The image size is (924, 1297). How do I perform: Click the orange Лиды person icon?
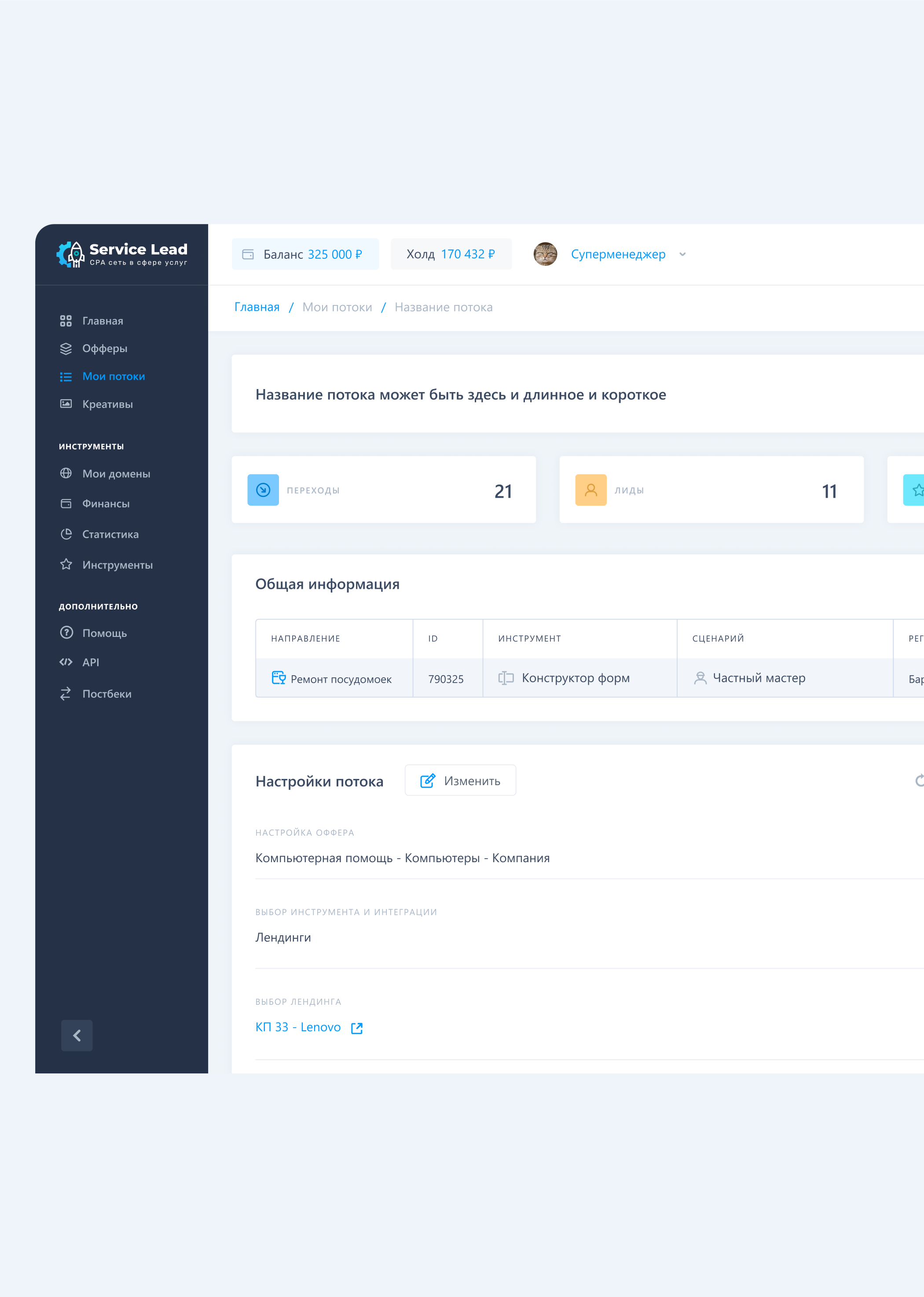click(590, 489)
